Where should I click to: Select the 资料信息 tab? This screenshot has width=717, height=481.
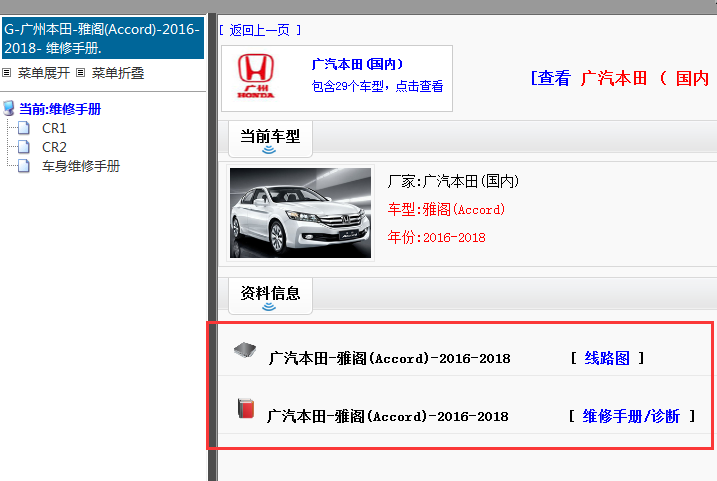tap(270, 296)
